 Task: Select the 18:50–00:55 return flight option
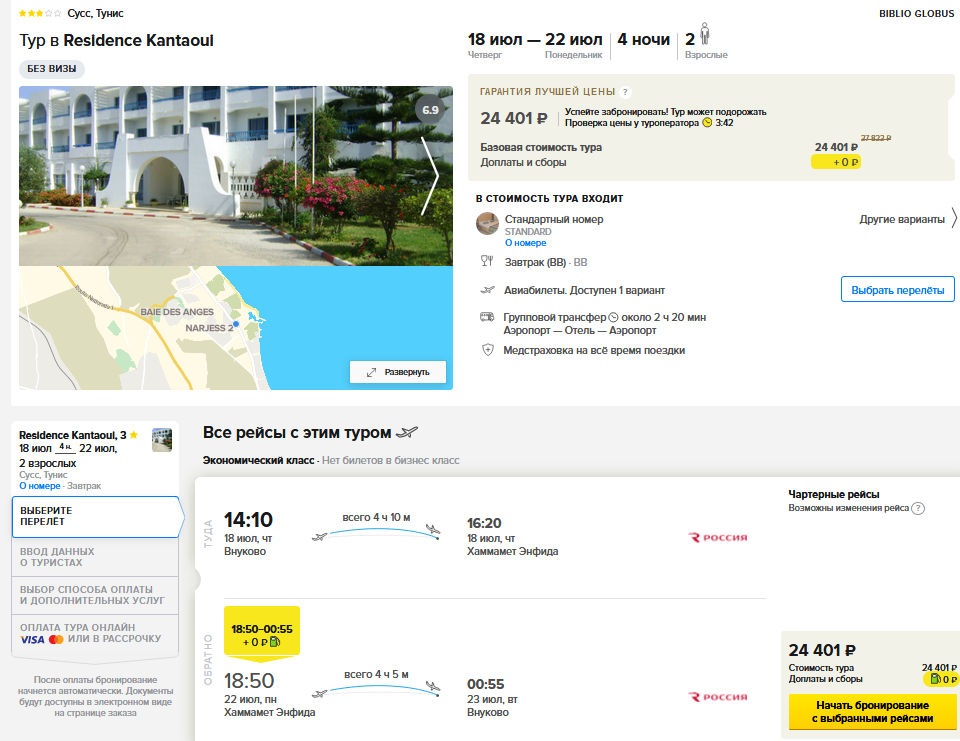pos(262,635)
